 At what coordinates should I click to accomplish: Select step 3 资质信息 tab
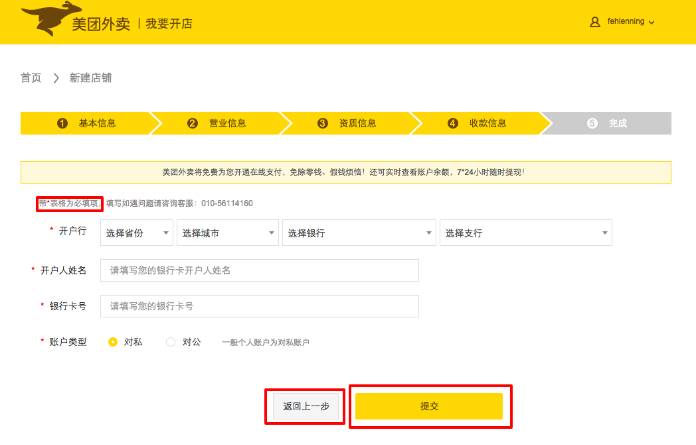coord(347,123)
